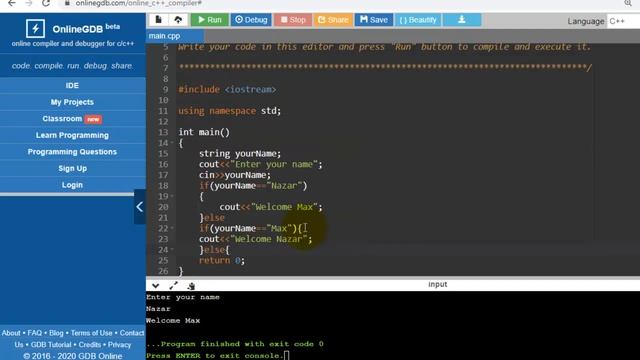Image resolution: width=640 pixels, height=360 pixels.
Task: Click the site lock icon in address bar
Action: tap(67, 3)
